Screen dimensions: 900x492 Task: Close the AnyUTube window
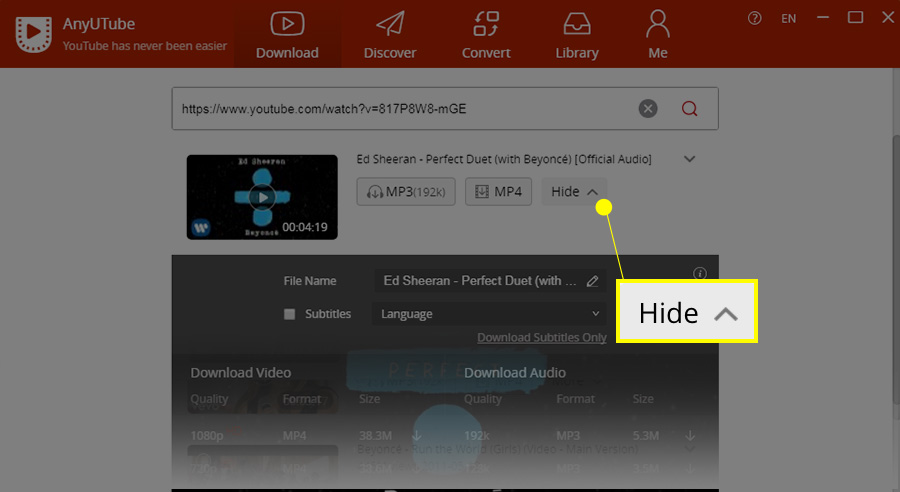[x=888, y=18]
